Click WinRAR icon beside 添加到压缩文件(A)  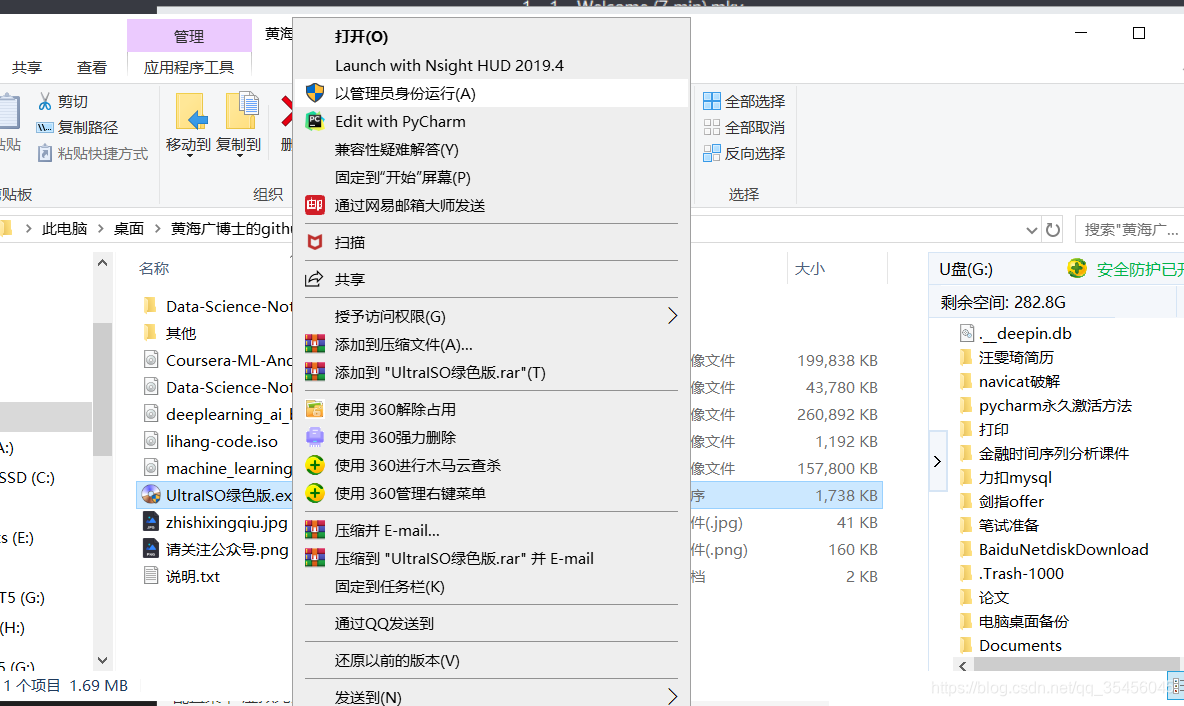point(315,344)
